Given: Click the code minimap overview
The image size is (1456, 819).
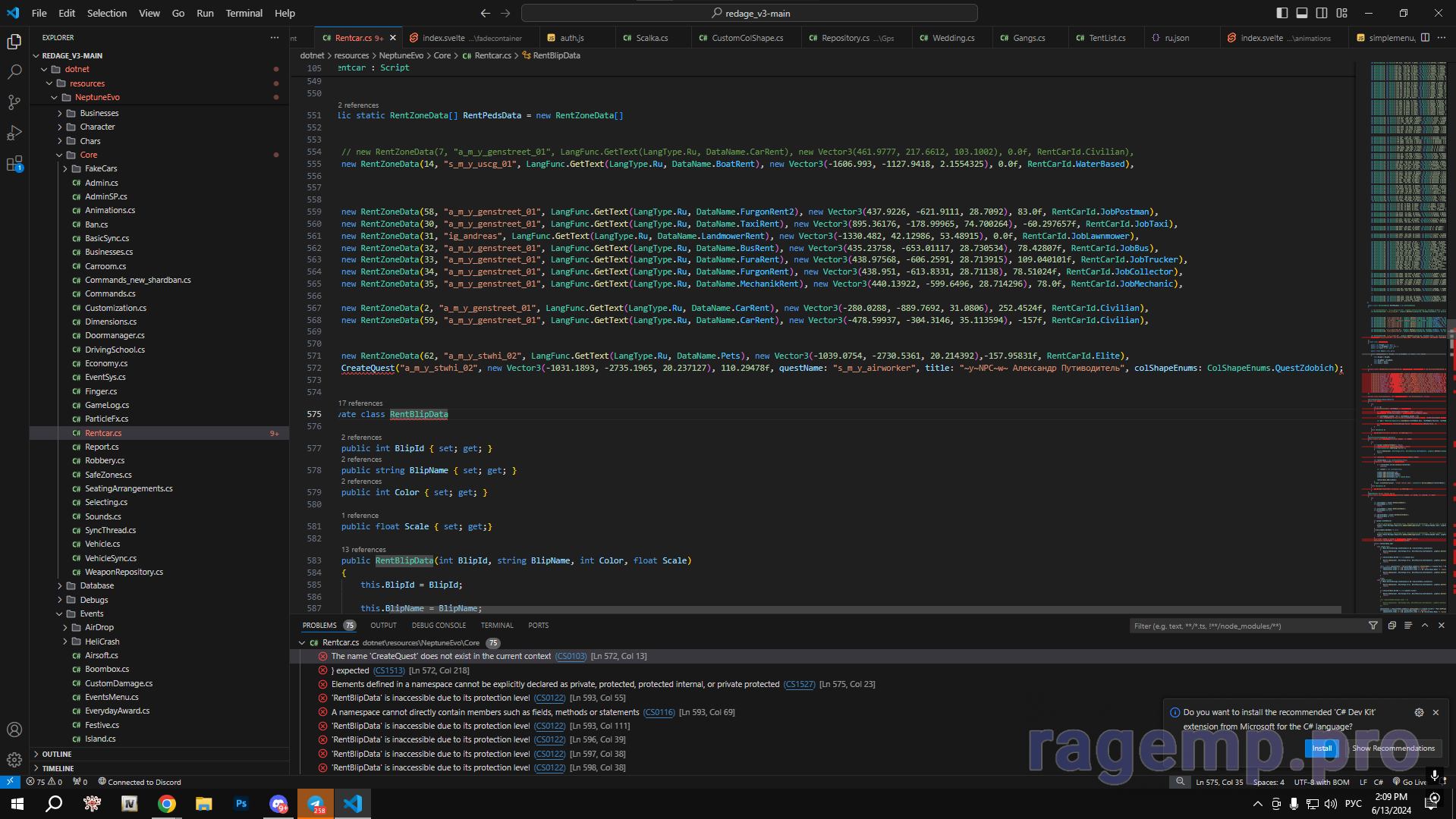Looking at the screenshot, I should point(1407,227).
